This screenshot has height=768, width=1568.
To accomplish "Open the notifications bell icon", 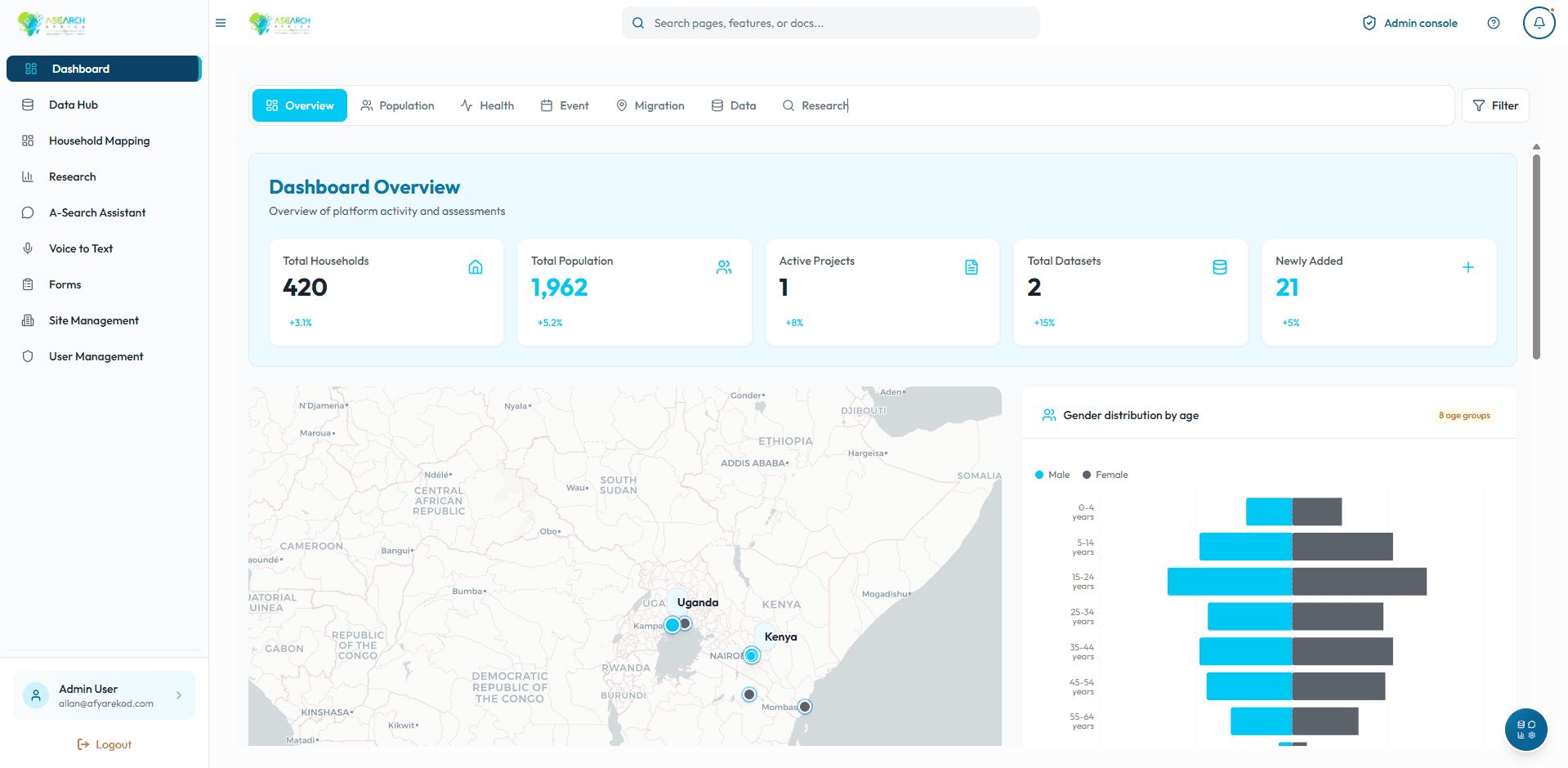I will click(x=1539, y=23).
